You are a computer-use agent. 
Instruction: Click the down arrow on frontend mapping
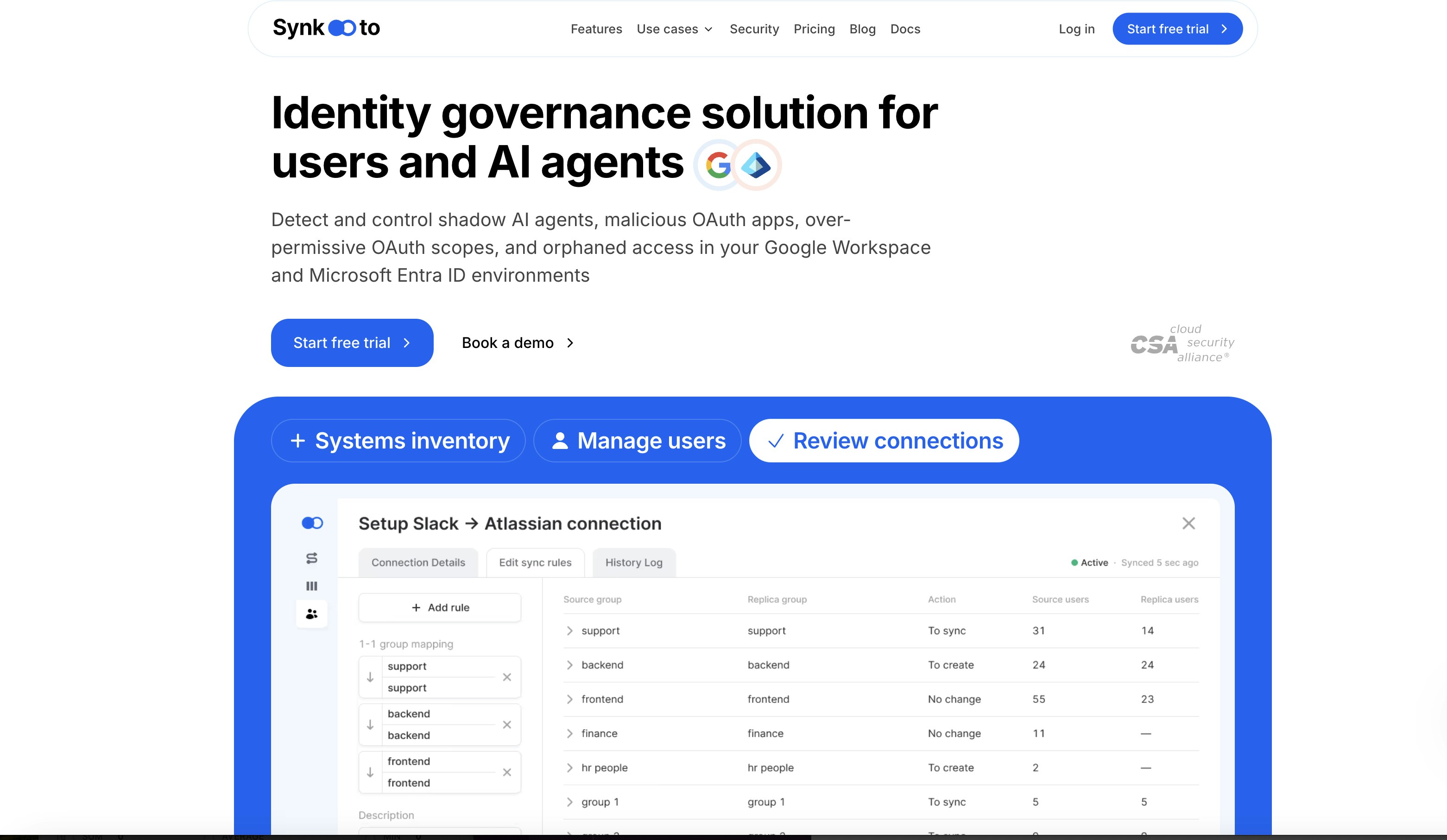point(370,773)
